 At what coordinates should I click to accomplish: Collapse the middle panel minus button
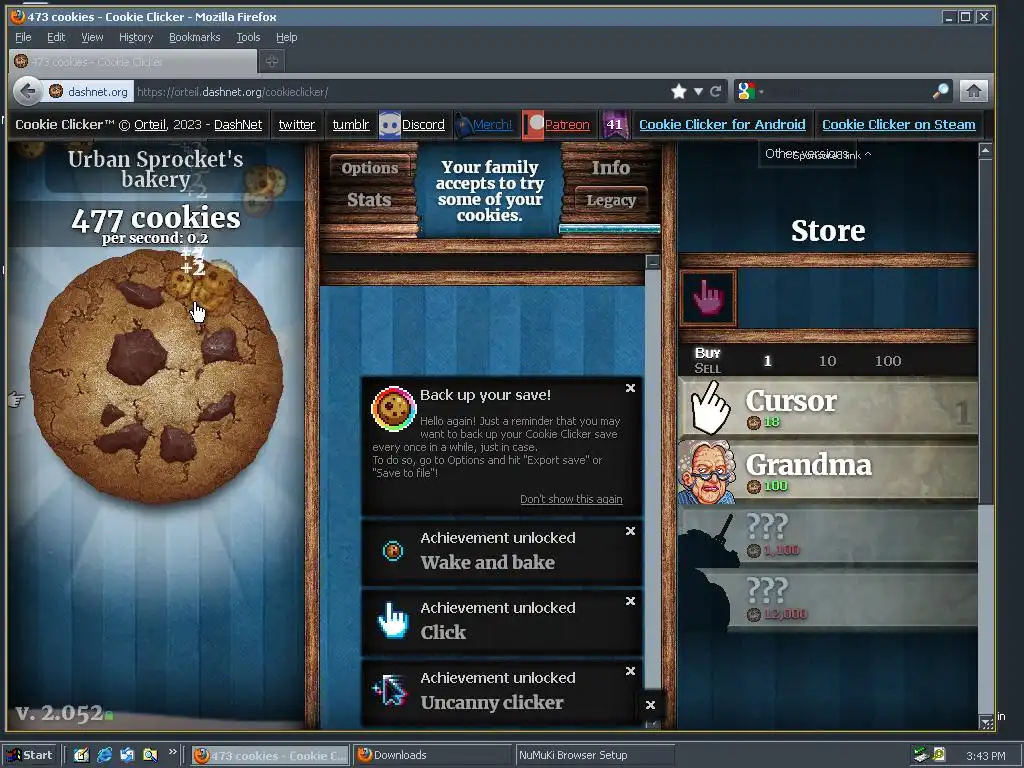pyautogui.click(x=652, y=262)
